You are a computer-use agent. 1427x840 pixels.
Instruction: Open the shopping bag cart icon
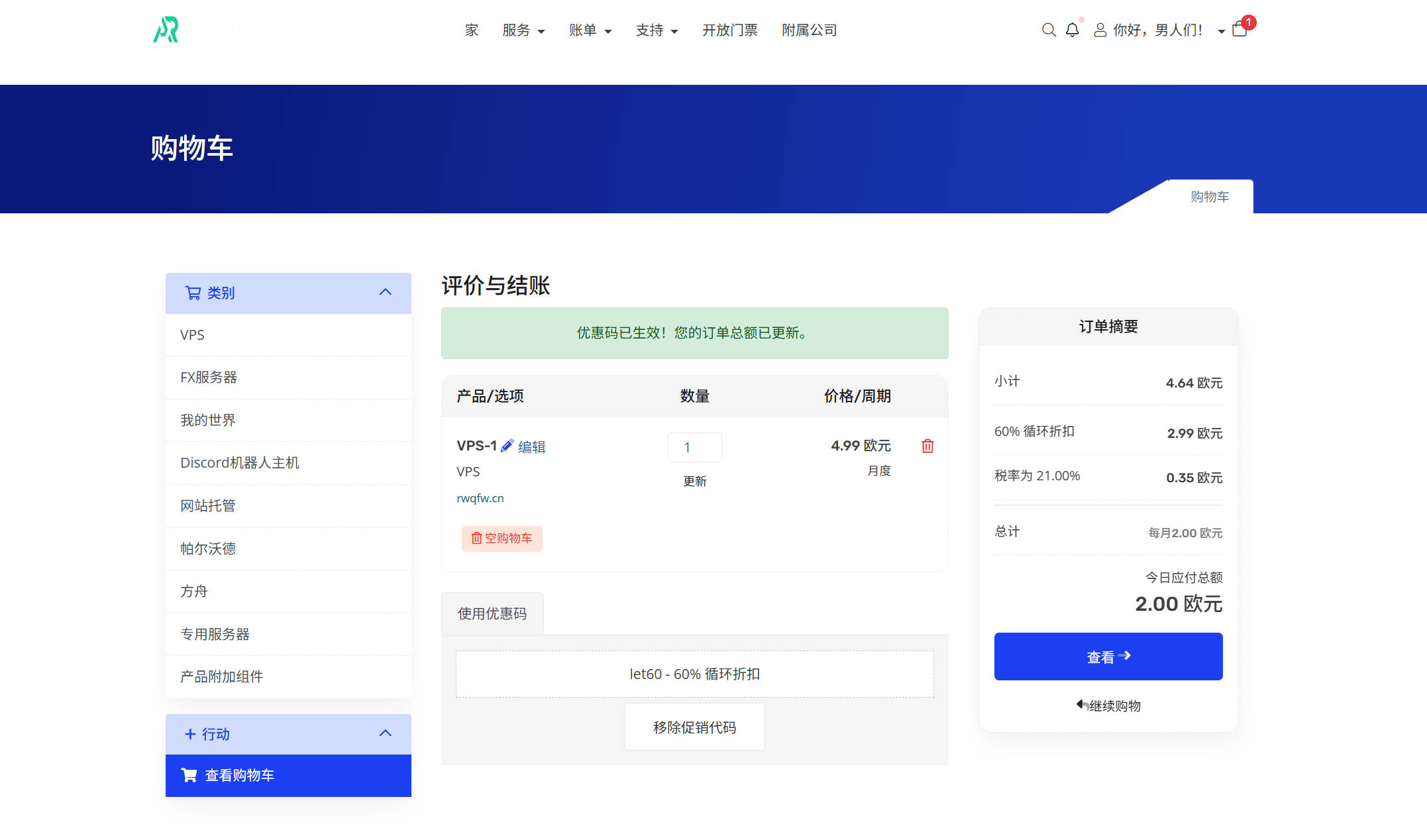coord(1240,30)
